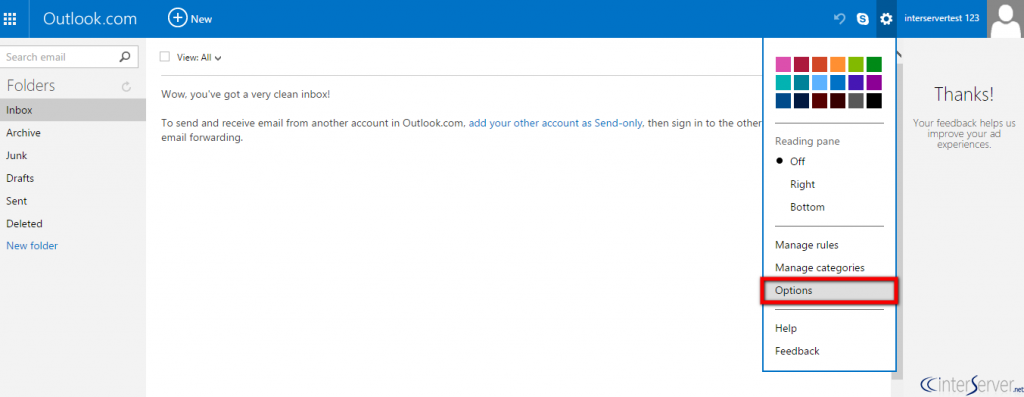Pick the gray theme color swatch

tap(856, 101)
